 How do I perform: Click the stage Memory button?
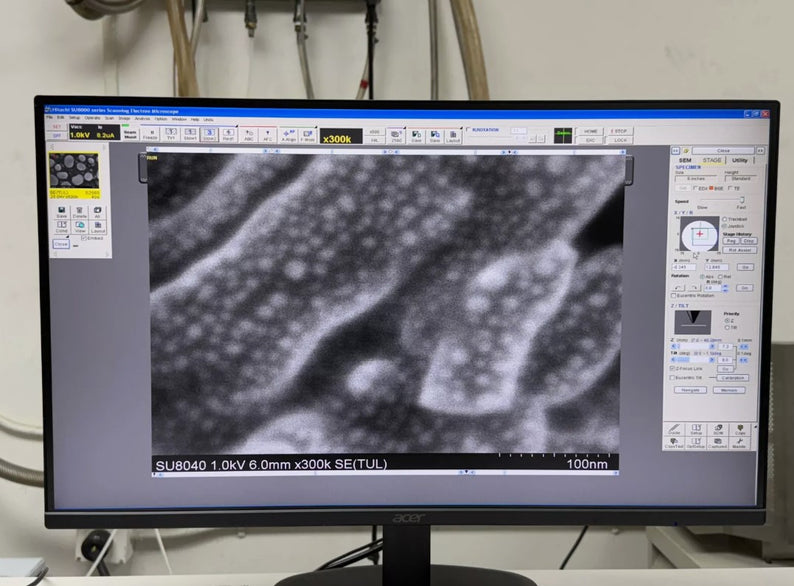click(729, 390)
